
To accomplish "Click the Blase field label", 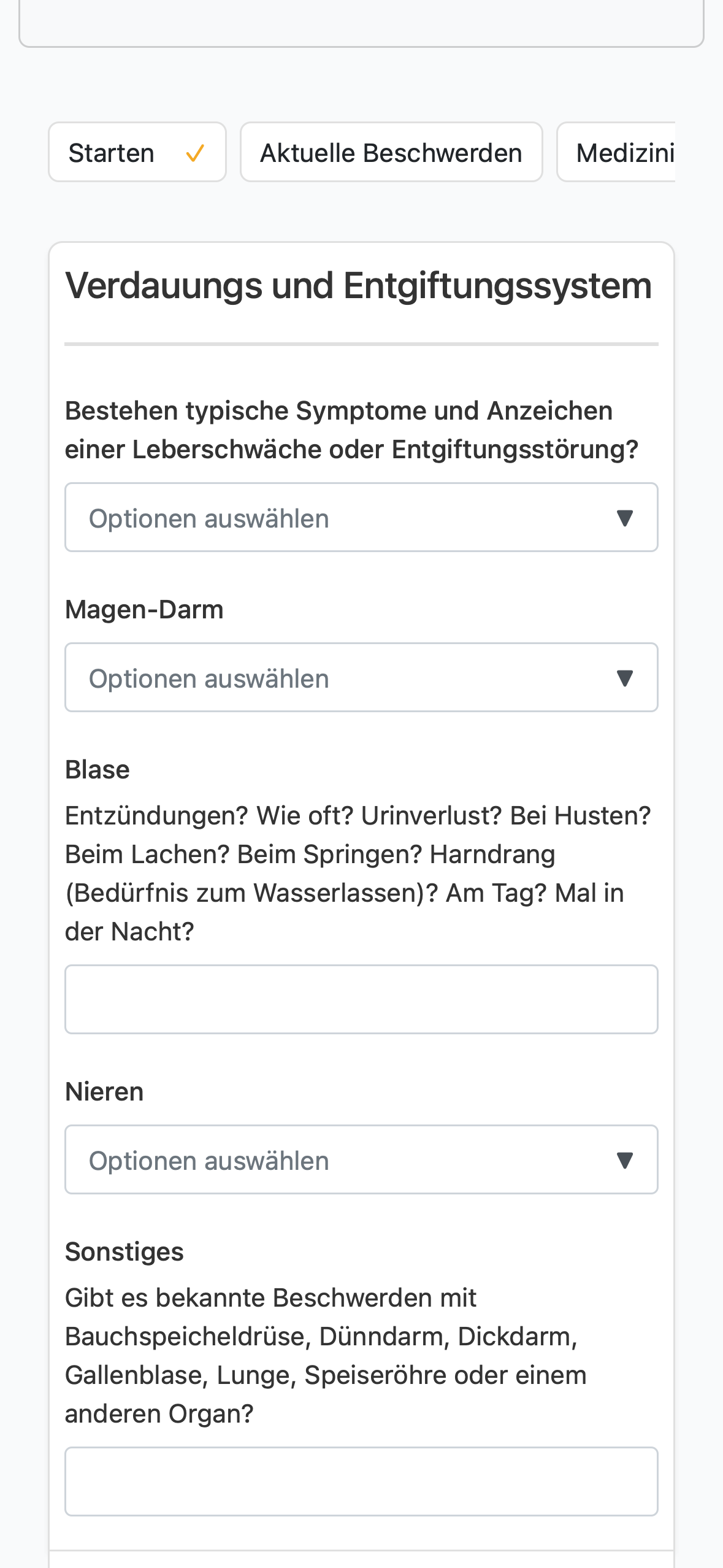I will click(x=98, y=770).
